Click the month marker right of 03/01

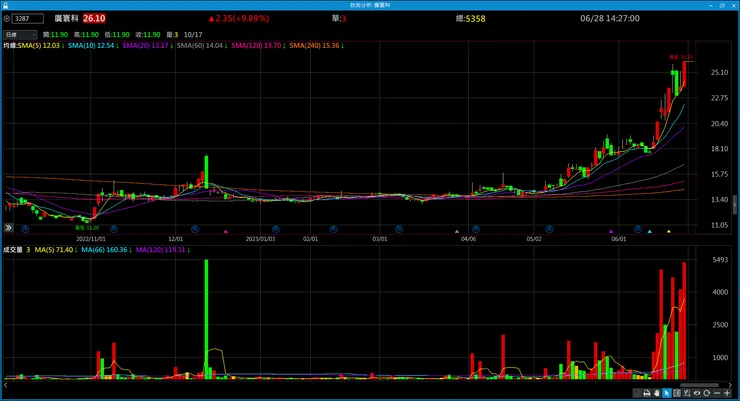(399, 229)
